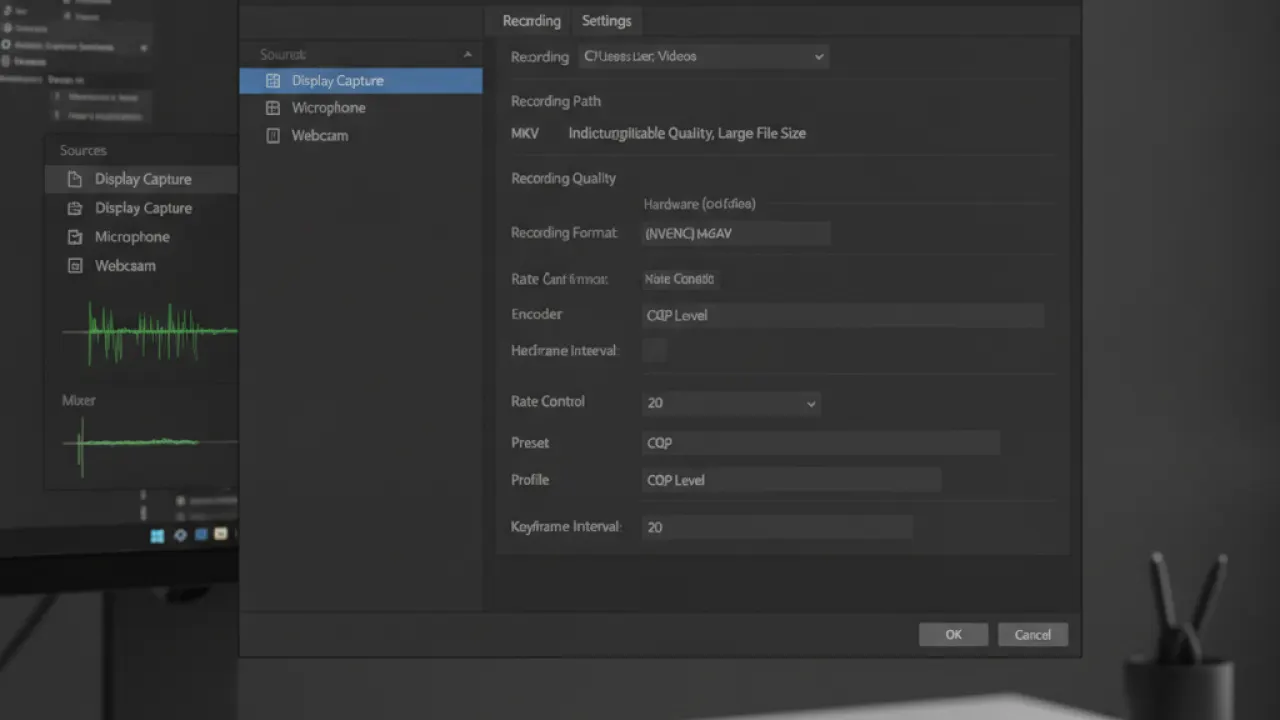Click the Webcam source icon in dialog

tap(273, 136)
